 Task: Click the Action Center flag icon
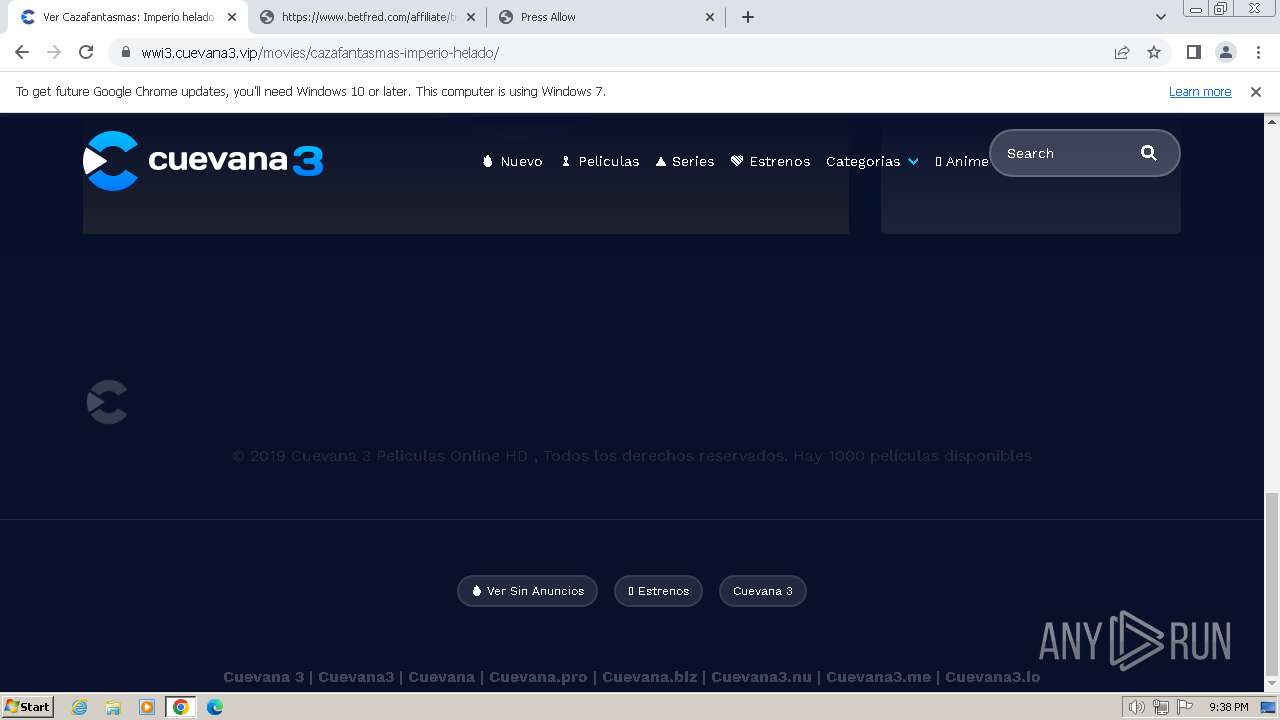click(x=1184, y=707)
